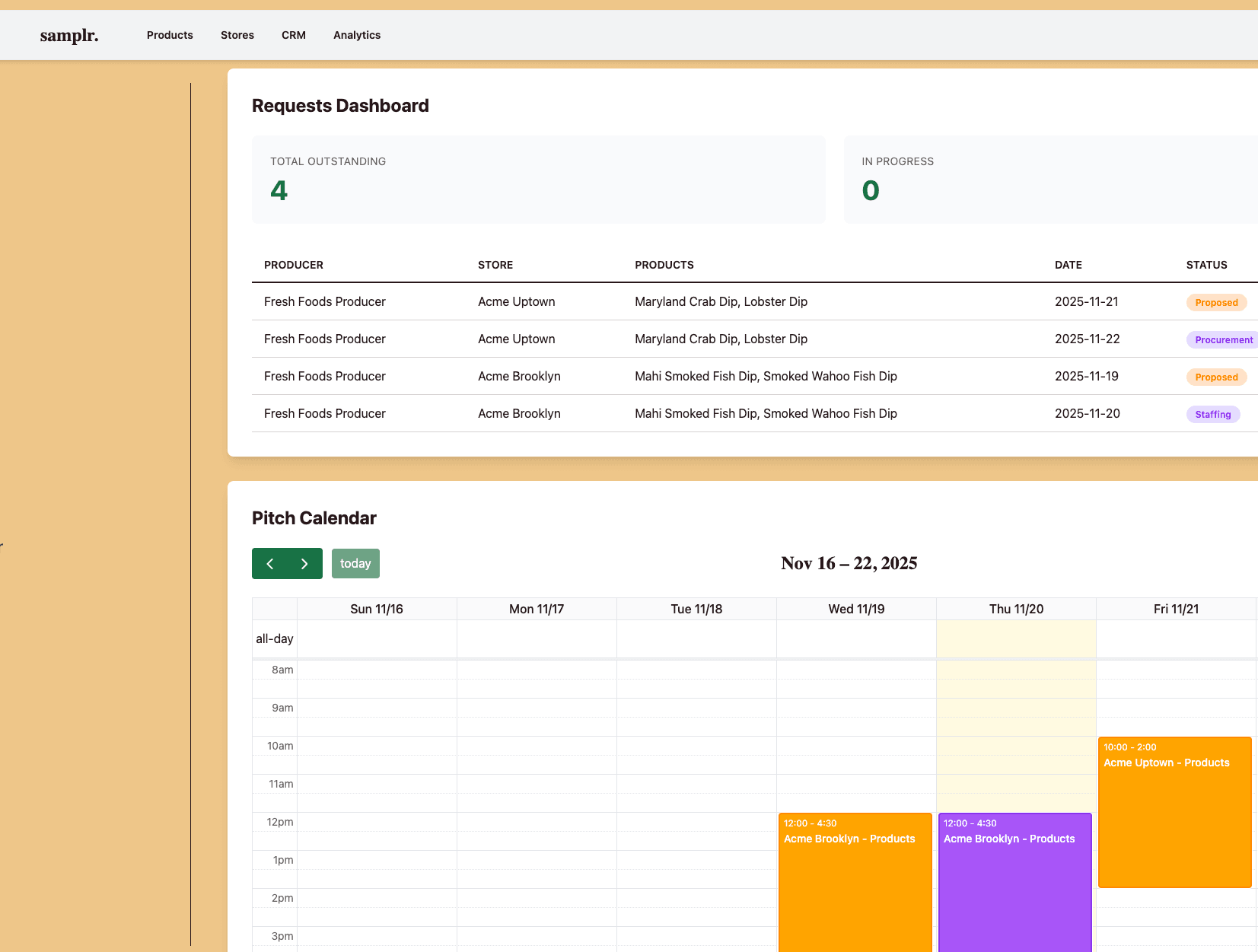
Task: Click the samplr. logo
Action: [x=69, y=35]
